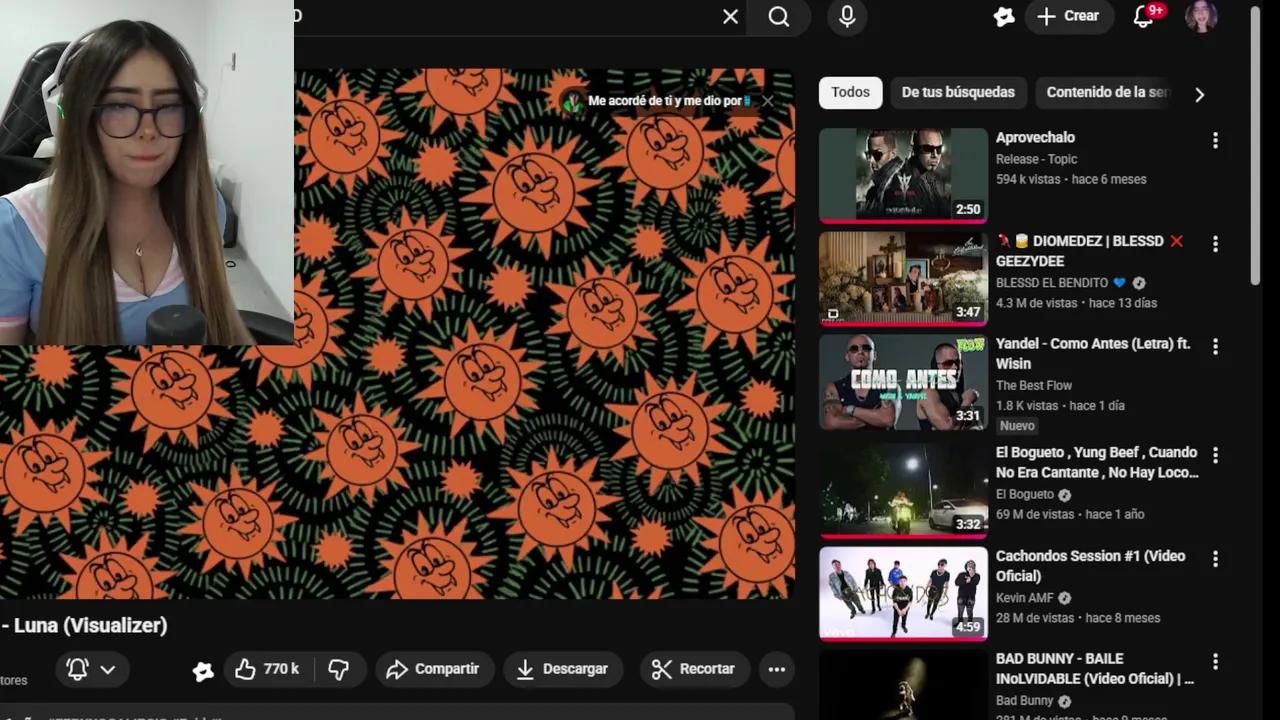
Task: Open options menu for Cachondos Session video
Action: pos(1215,559)
